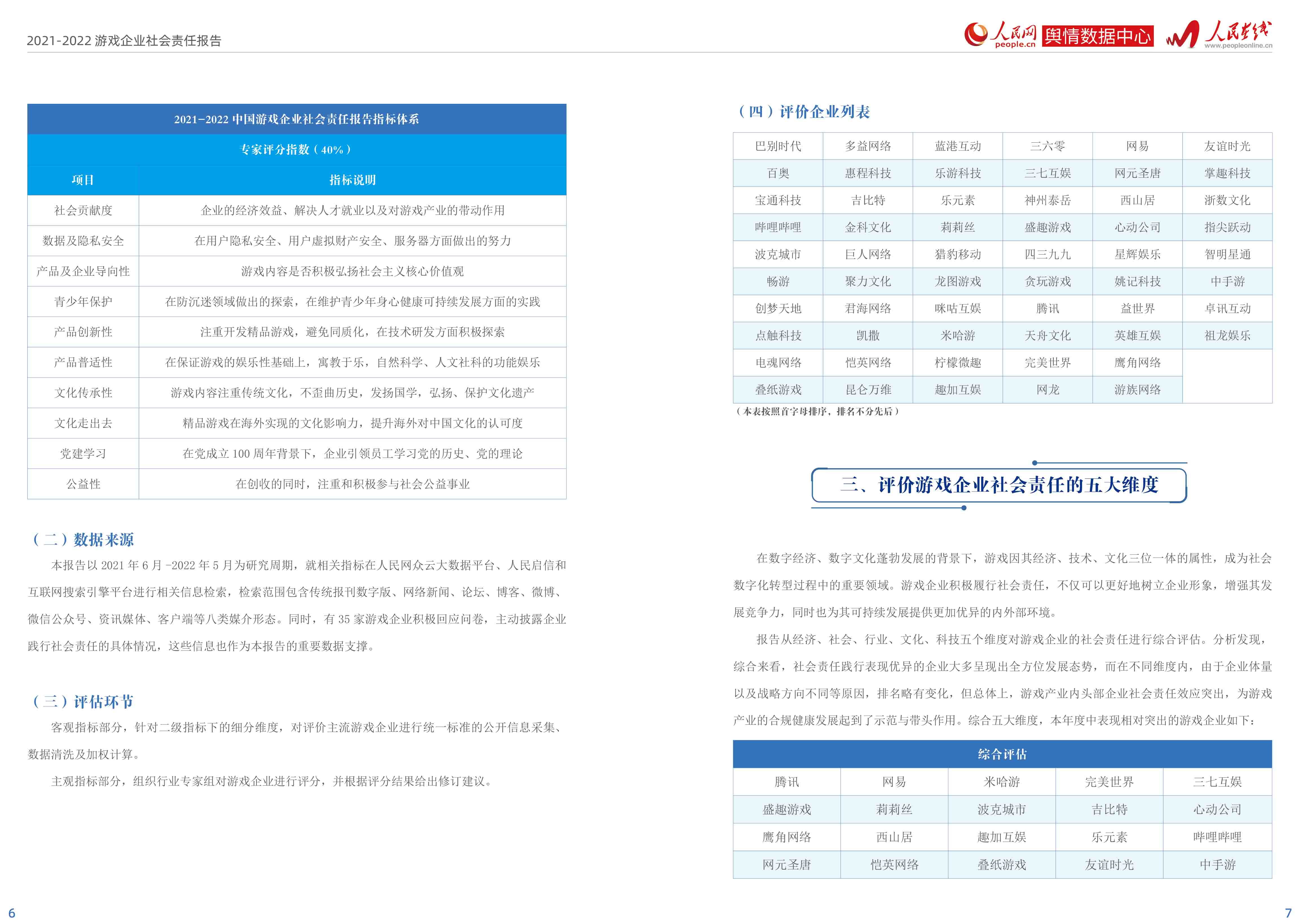Viewport: 1304px width, 924px height.
Task: Click 巨人网络 in the company list
Action: [868, 254]
